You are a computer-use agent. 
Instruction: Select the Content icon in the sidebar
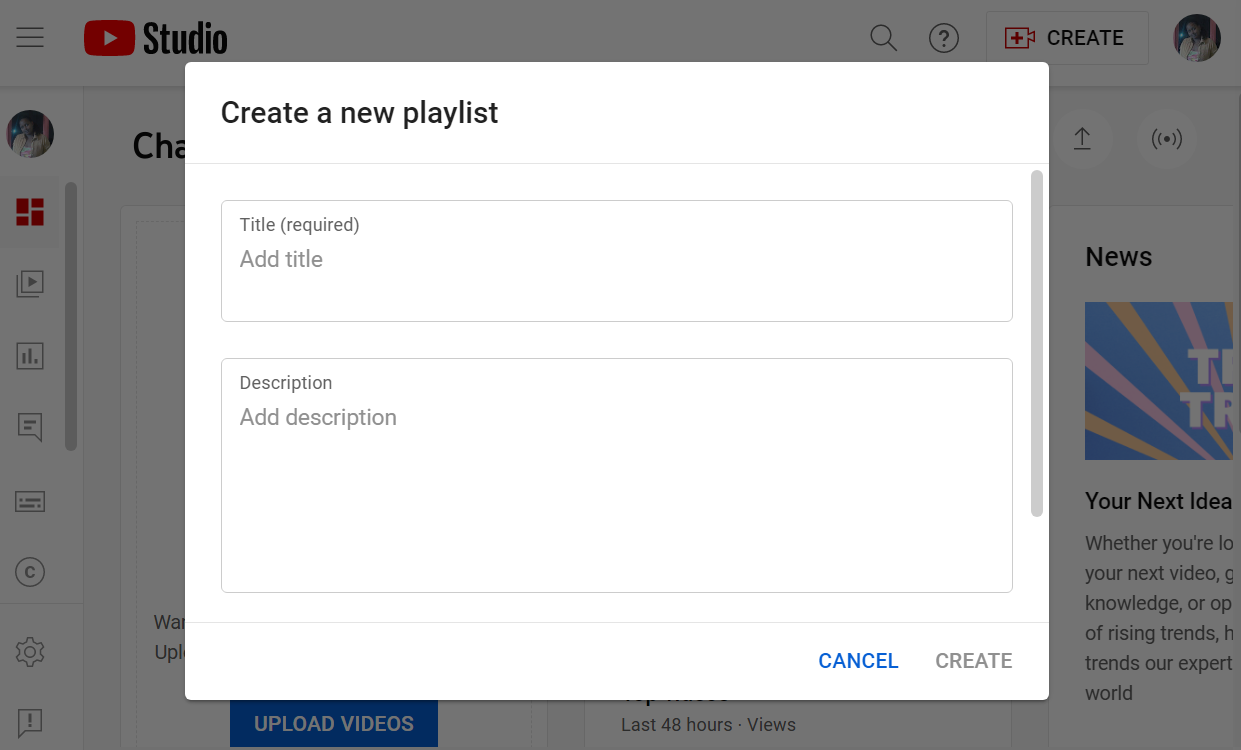coord(30,283)
